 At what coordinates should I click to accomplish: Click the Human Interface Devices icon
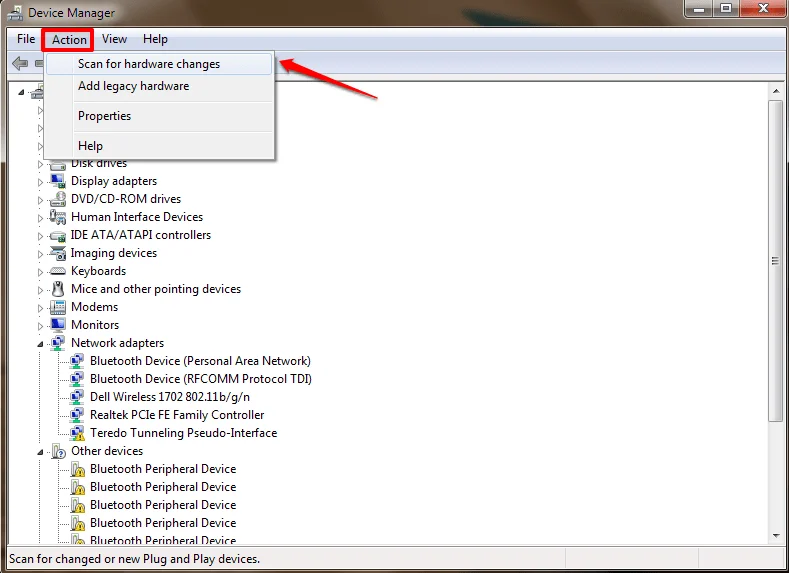point(58,217)
